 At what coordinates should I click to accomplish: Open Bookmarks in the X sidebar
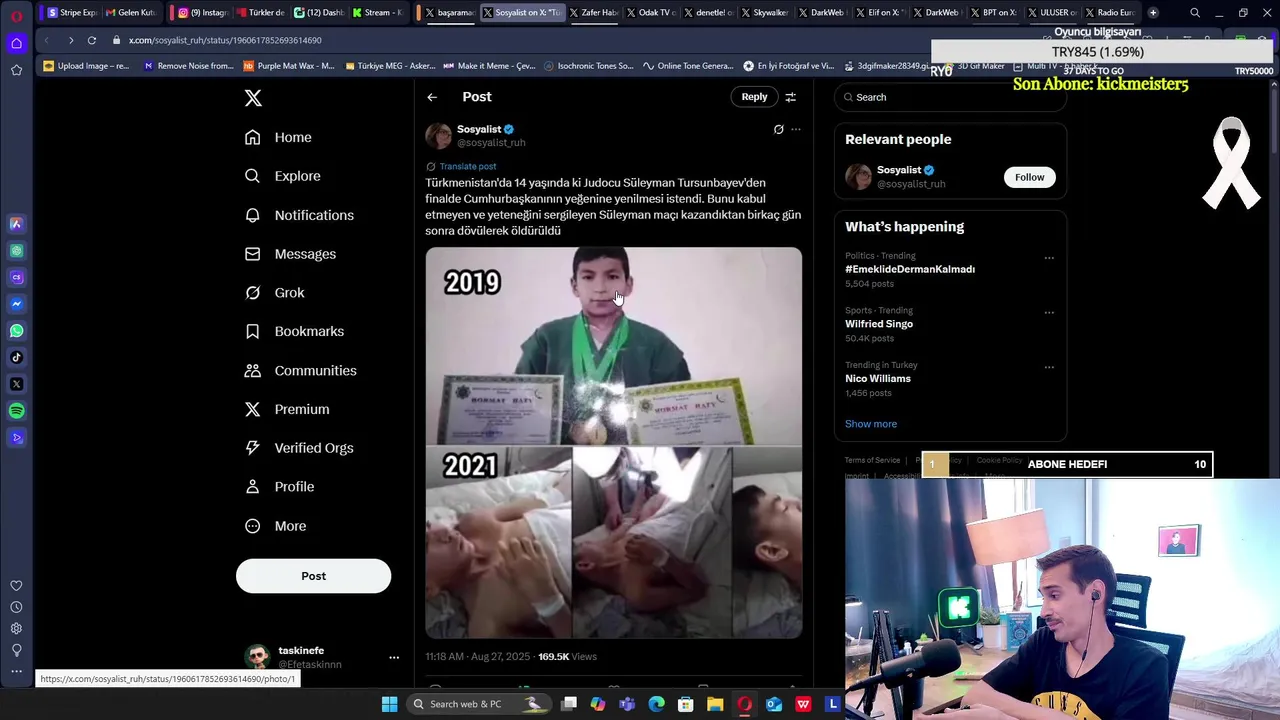(294, 331)
